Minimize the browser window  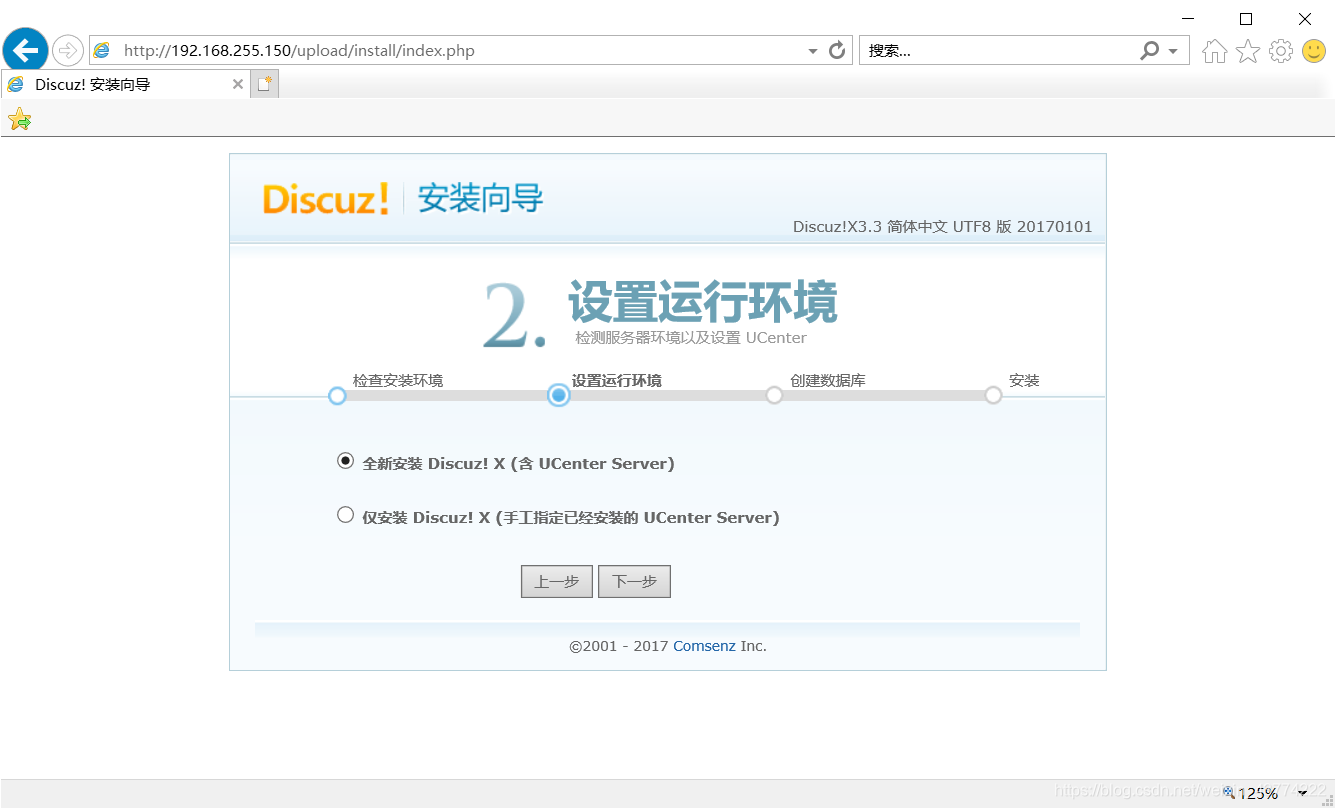tap(1187, 18)
